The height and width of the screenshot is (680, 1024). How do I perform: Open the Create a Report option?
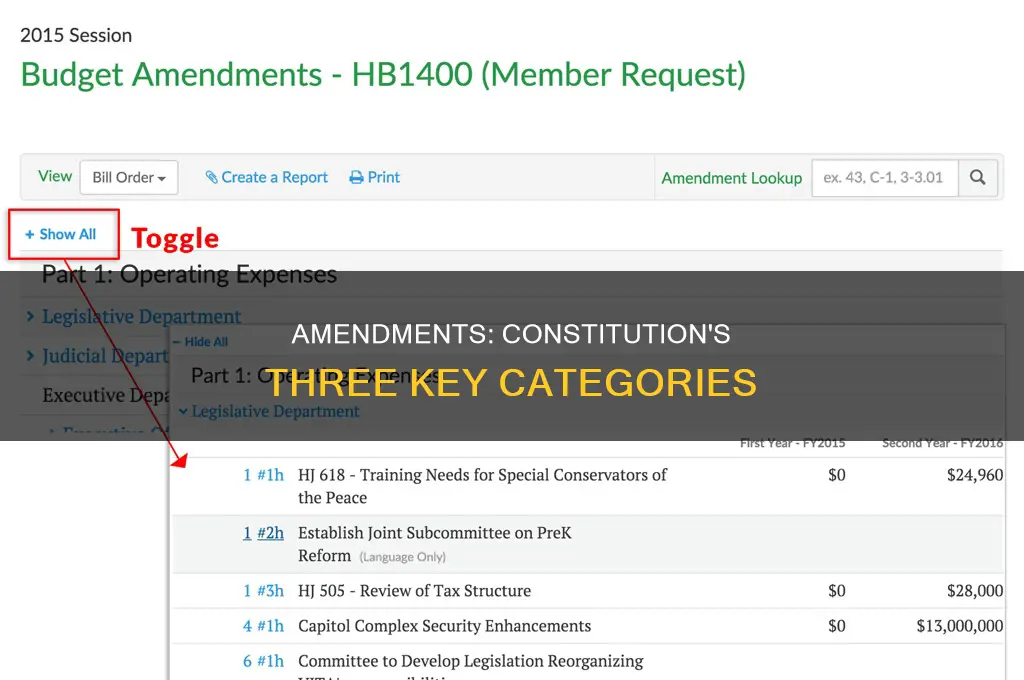[273, 177]
